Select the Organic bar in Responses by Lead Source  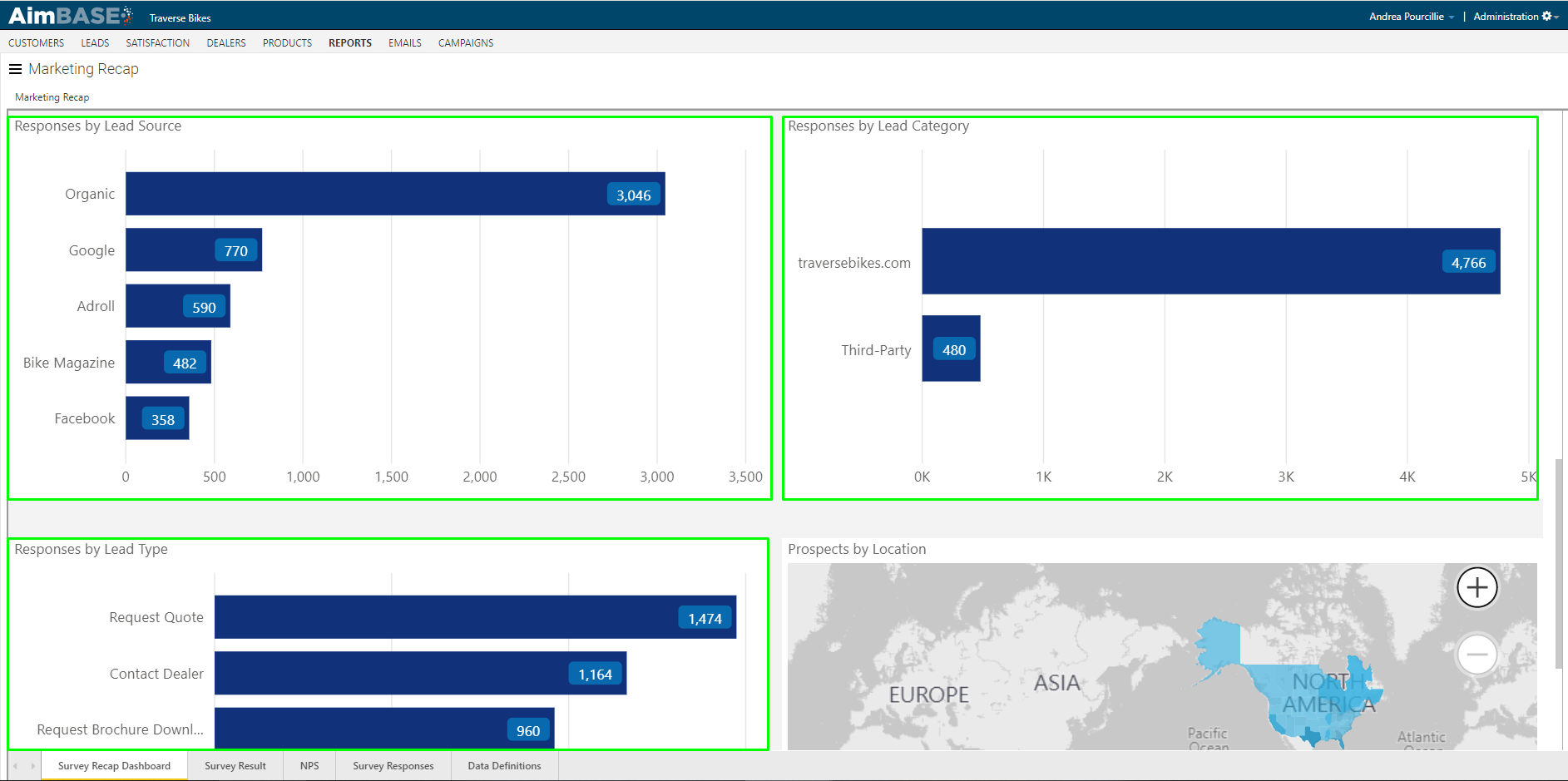(x=395, y=194)
